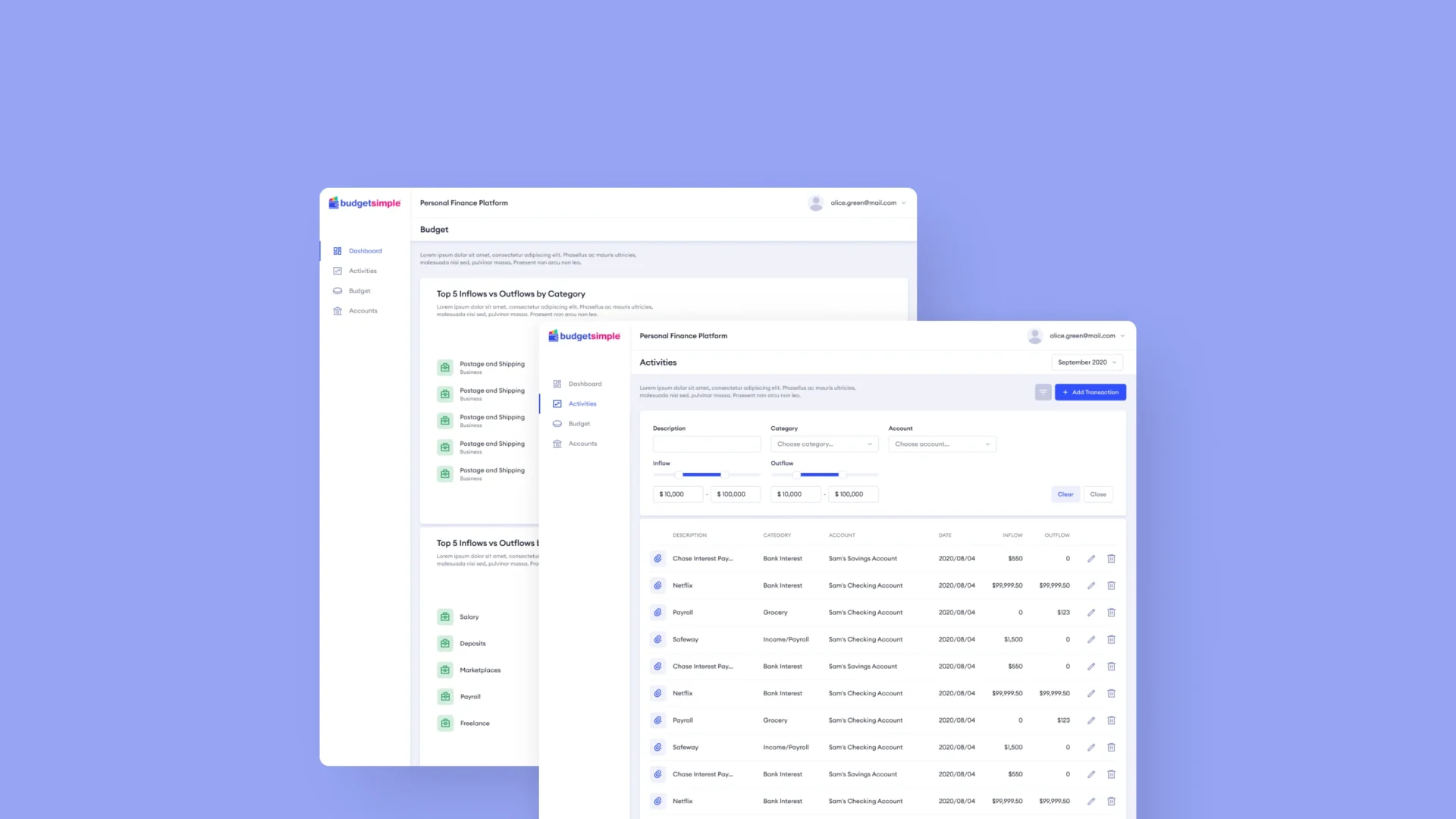Close the filter panel
This screenshot has width=1456, height=819.
1098,494
